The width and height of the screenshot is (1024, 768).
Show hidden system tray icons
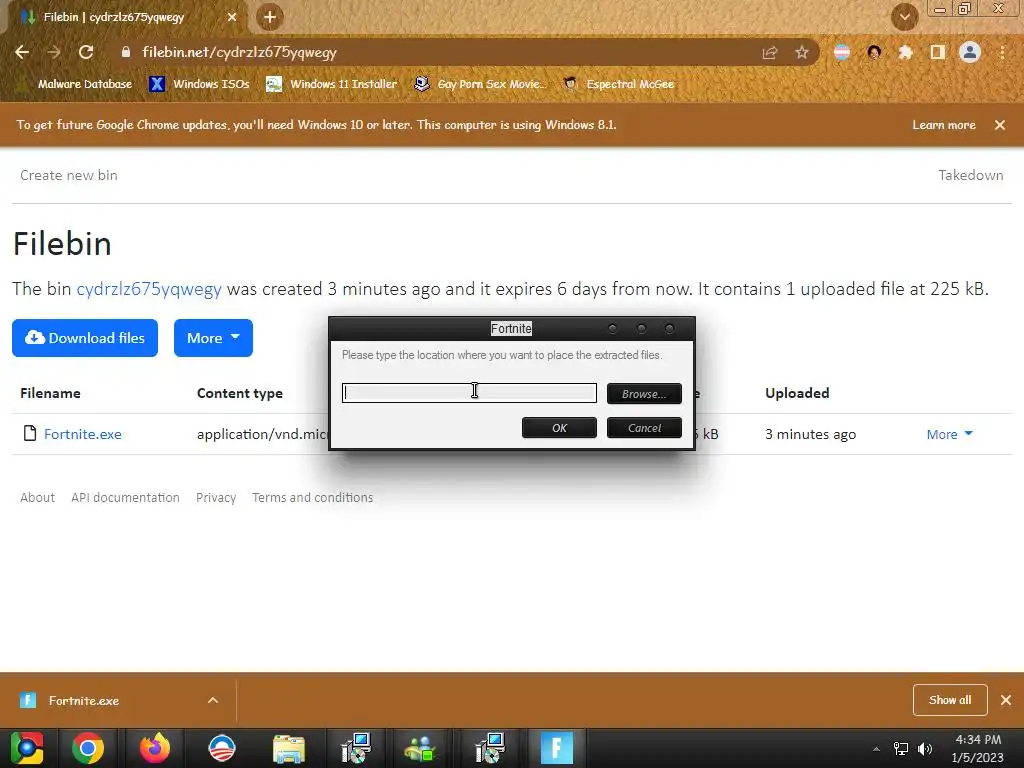[x=876, y=749]
